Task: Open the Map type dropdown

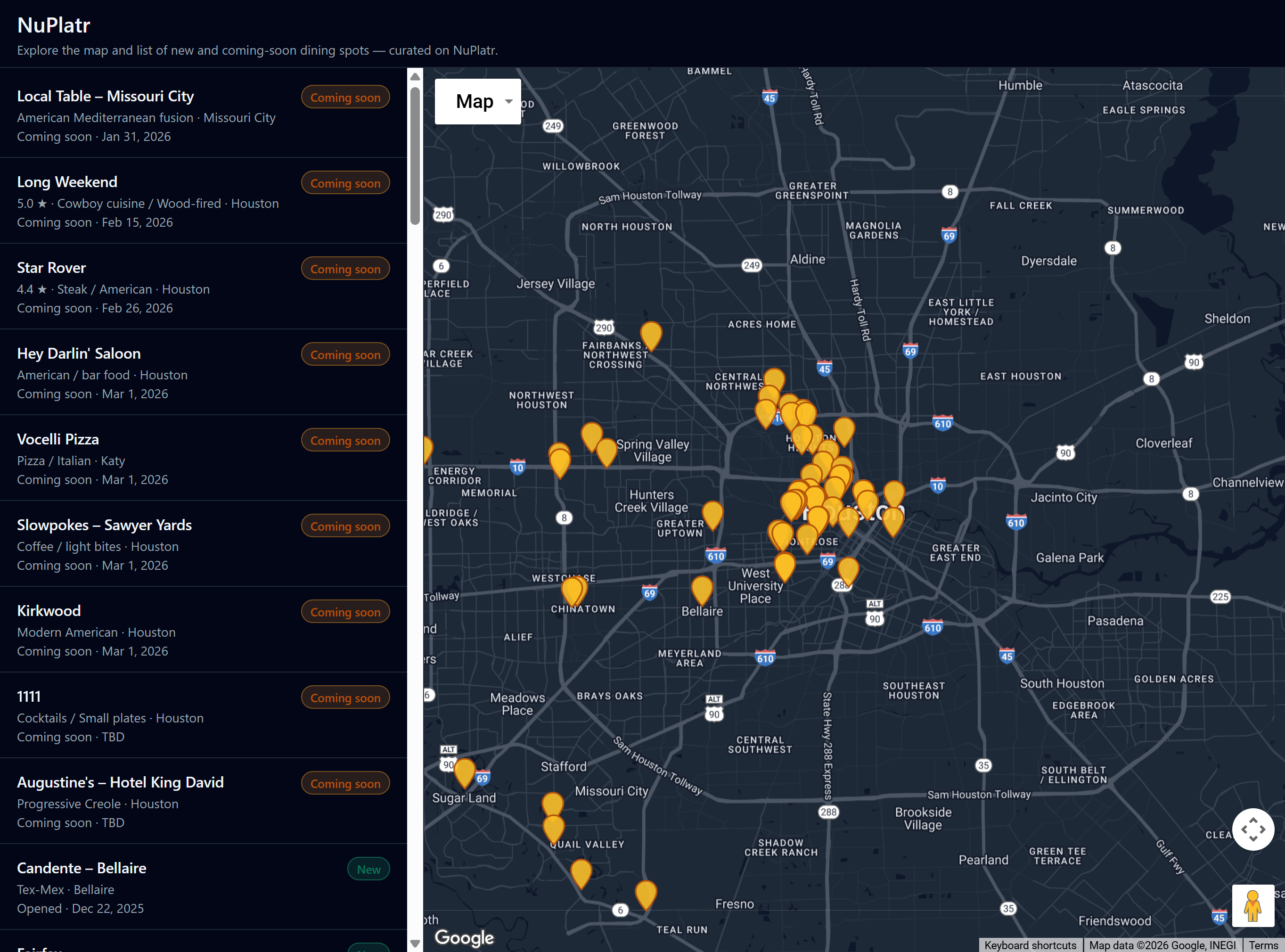Action: [477, 101]
